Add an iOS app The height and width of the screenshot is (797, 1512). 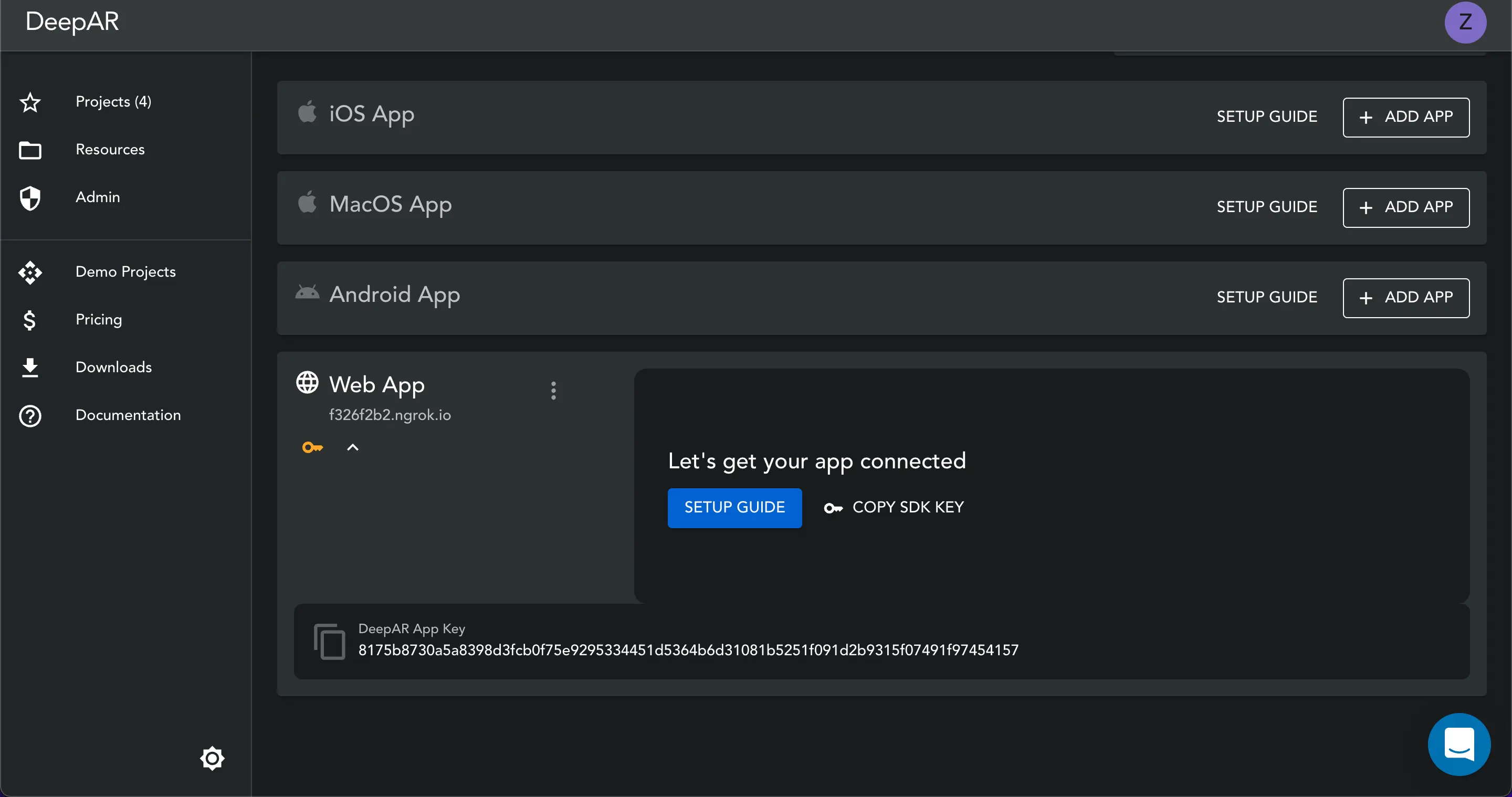tap(1406, 118)
